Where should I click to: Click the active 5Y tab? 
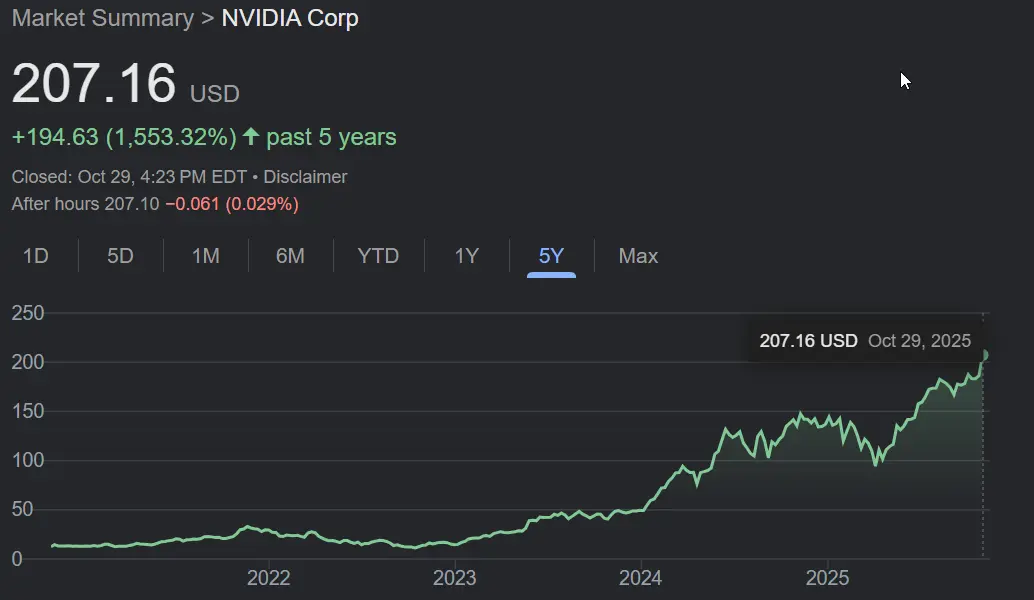(x=551, y=256)
